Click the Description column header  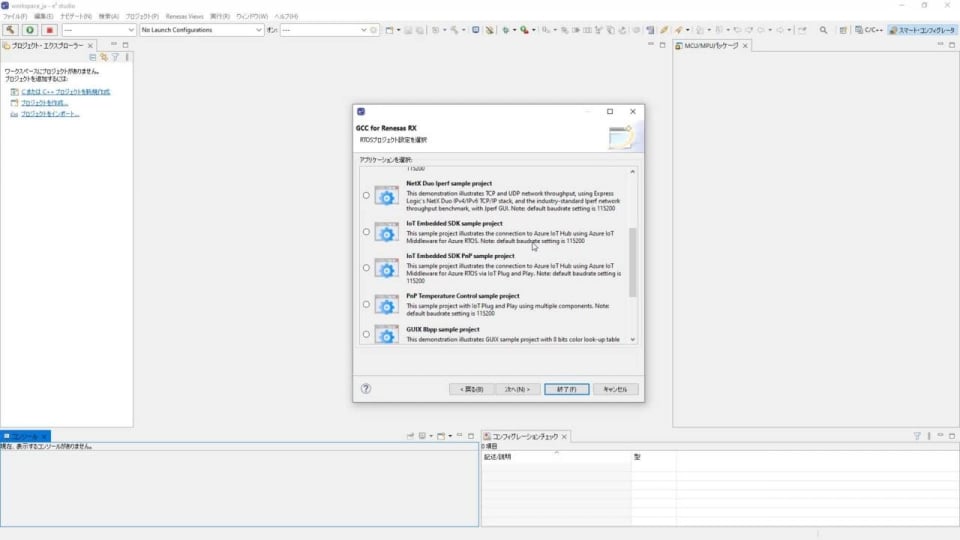click(557, 457)
